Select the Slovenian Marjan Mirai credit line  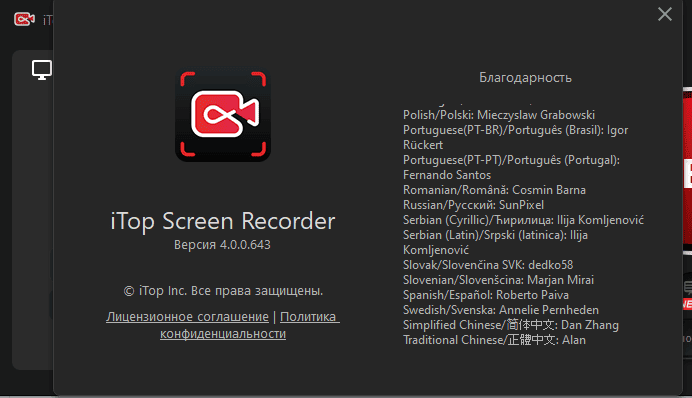[498, 280]
